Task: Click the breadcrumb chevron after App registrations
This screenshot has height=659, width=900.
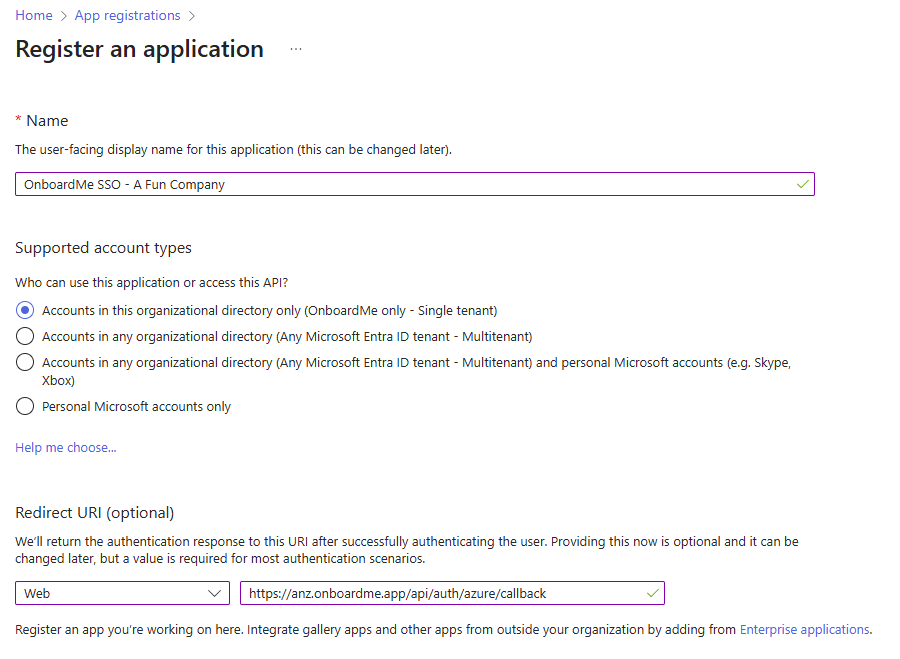Action: pos(192,16)
